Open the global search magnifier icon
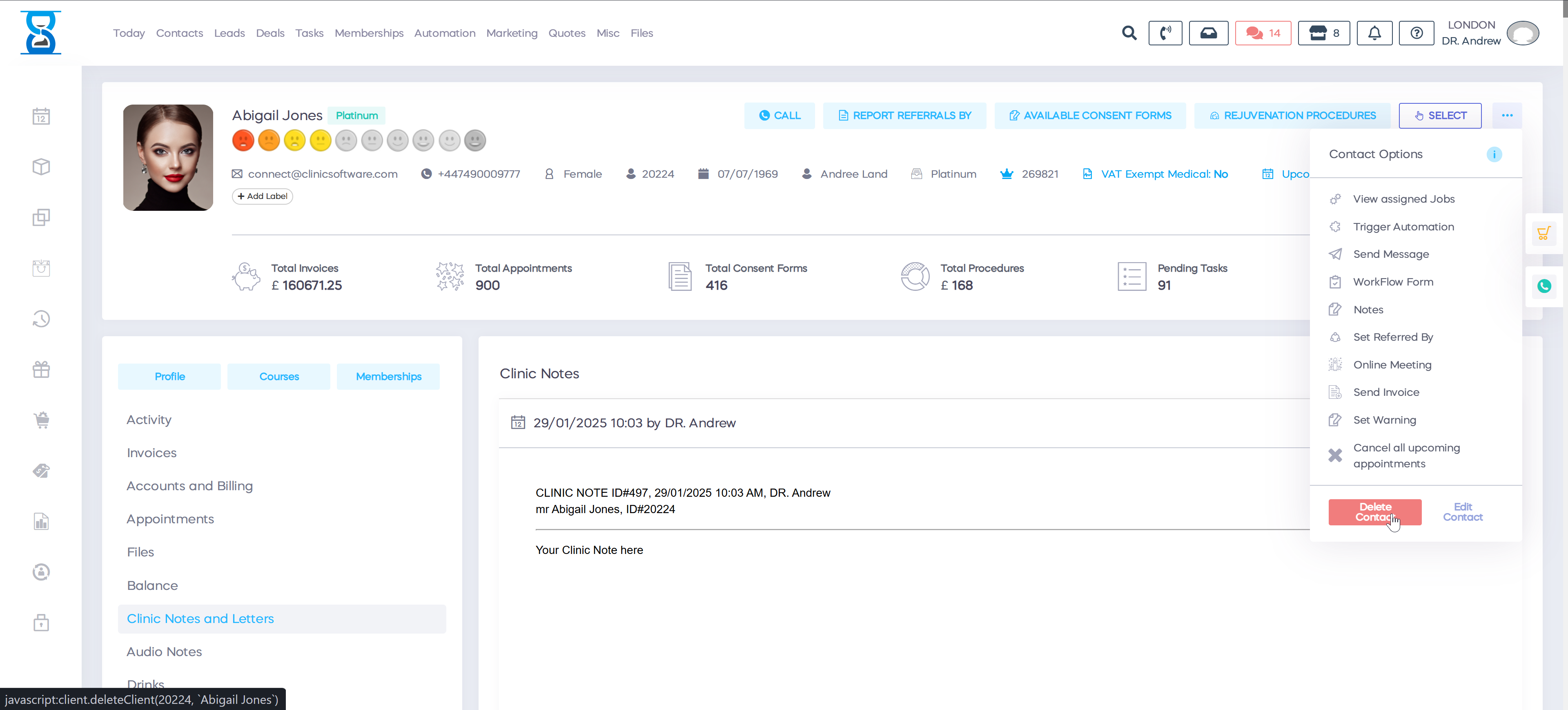1568x710 pixels. [1129, 33]
